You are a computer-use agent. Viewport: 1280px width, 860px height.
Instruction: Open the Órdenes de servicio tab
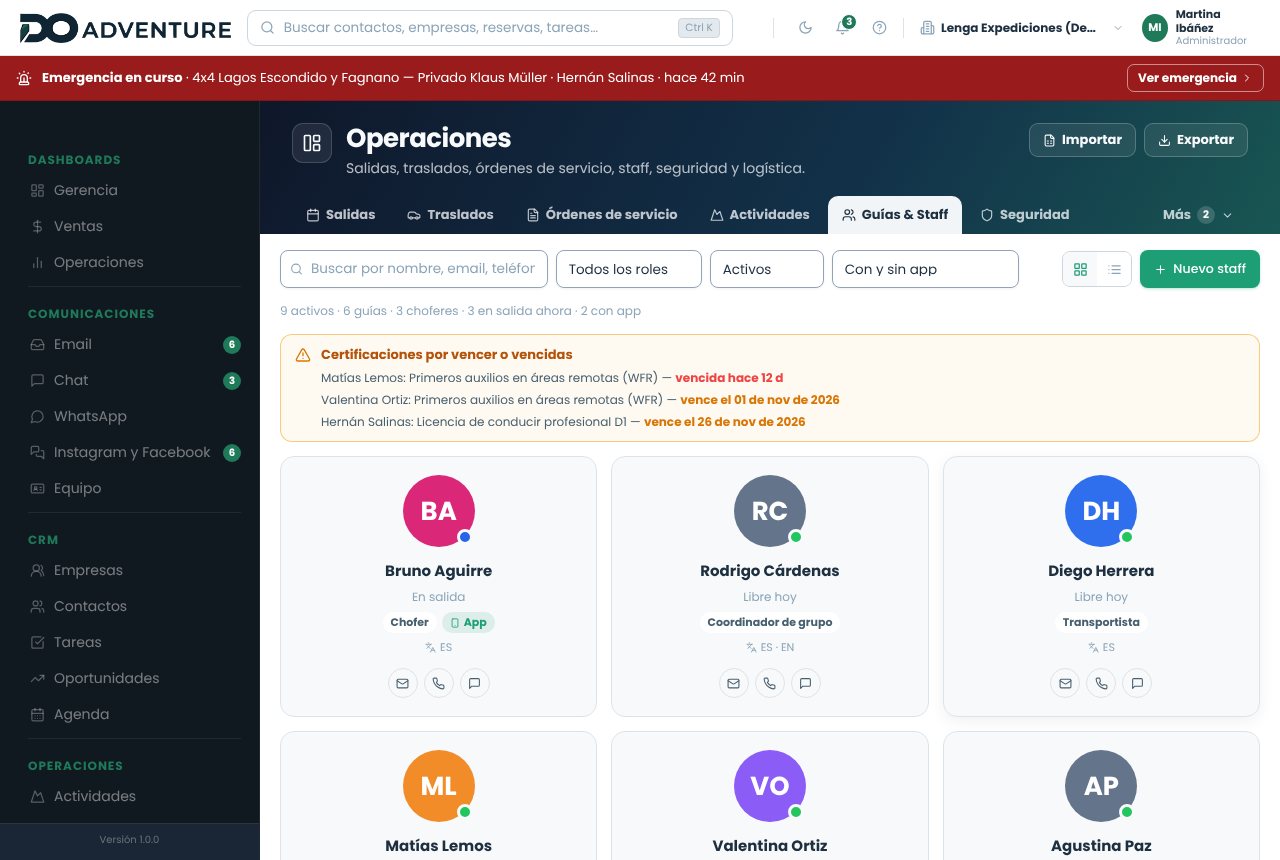(602, 215)
